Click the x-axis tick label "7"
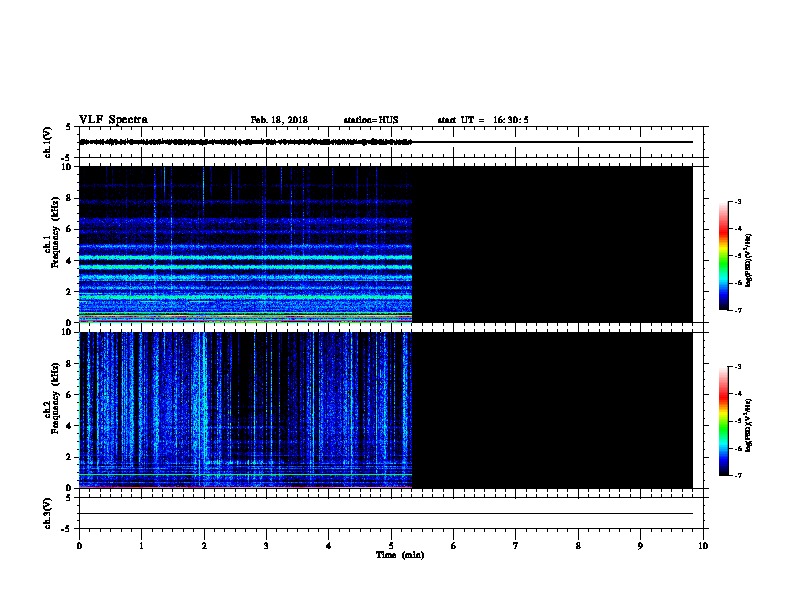This screenshot has height=612, width=792. point(516,545)
